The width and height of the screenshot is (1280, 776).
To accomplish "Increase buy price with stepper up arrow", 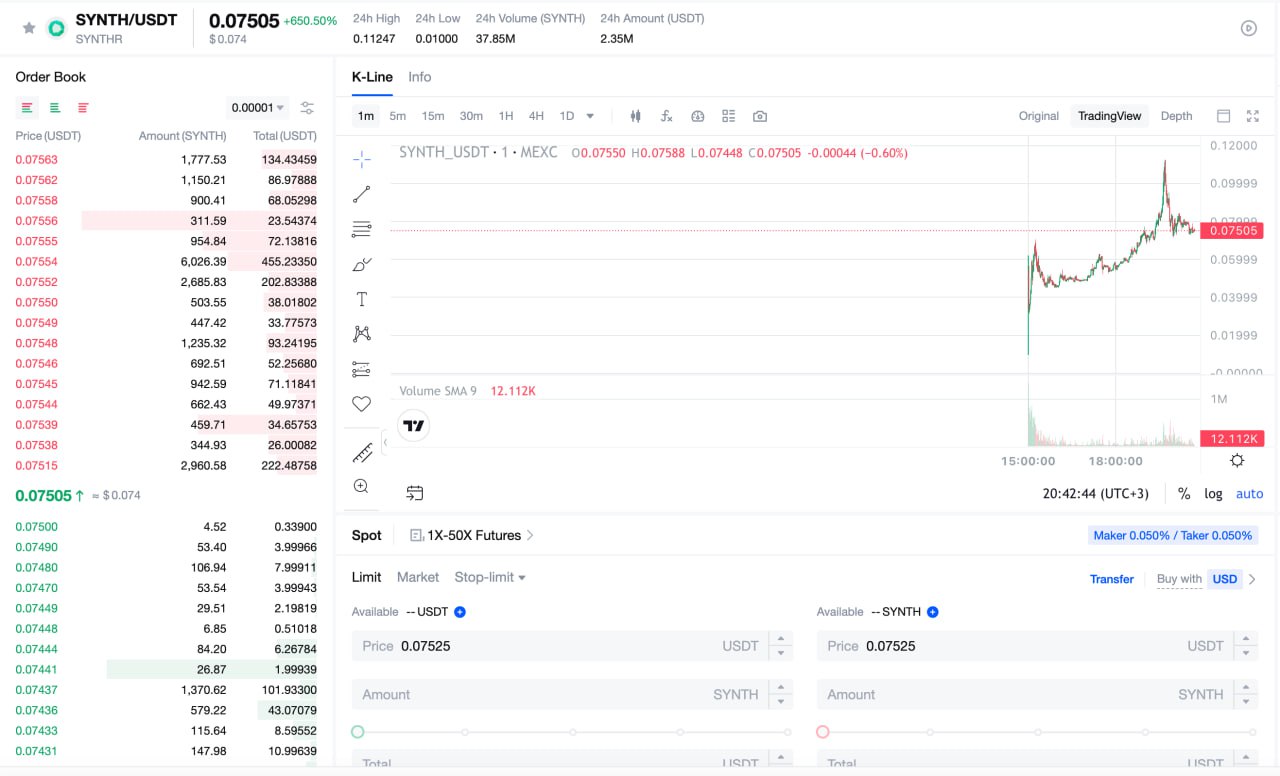I will 780,639.
